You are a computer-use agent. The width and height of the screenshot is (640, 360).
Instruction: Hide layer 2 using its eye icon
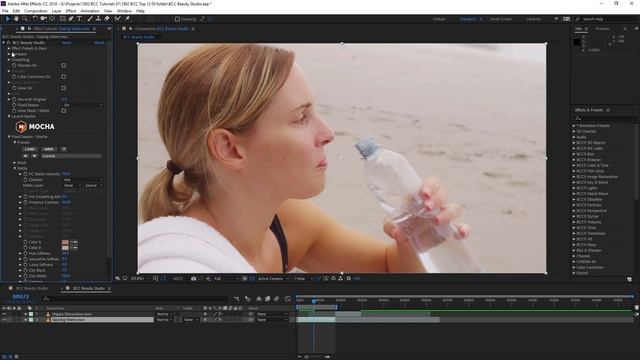(x=4, y=320)
